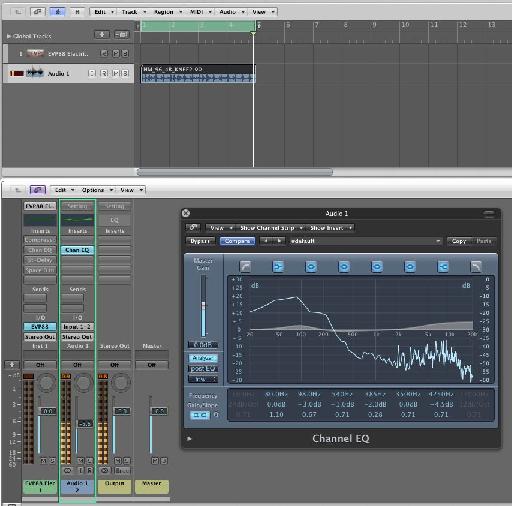Click the link button in the mixer toolbar

click(x=38, y=190)
